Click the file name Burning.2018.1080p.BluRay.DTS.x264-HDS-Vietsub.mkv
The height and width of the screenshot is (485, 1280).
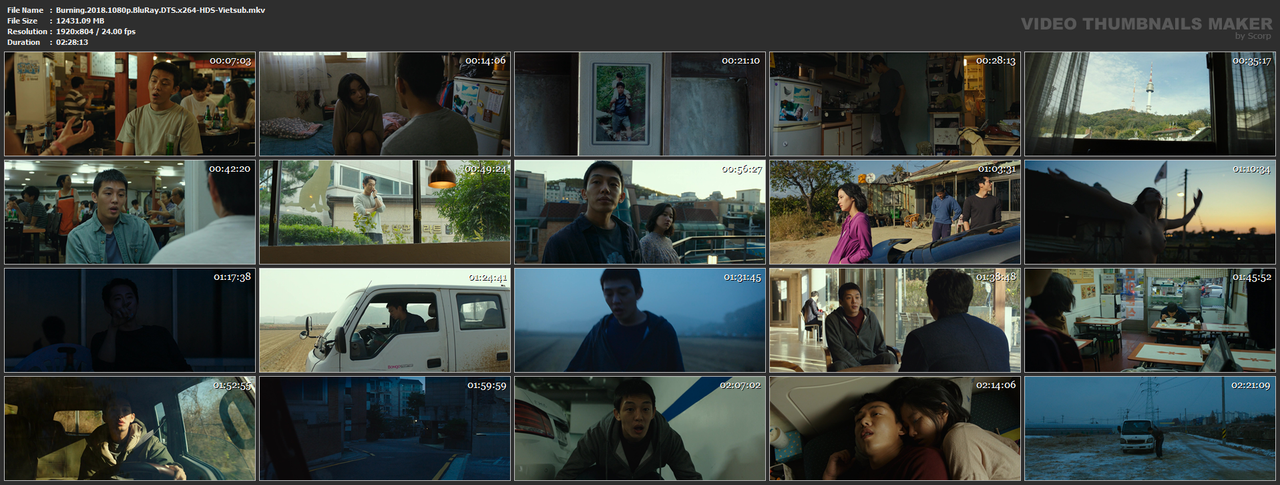coord(160,9)
